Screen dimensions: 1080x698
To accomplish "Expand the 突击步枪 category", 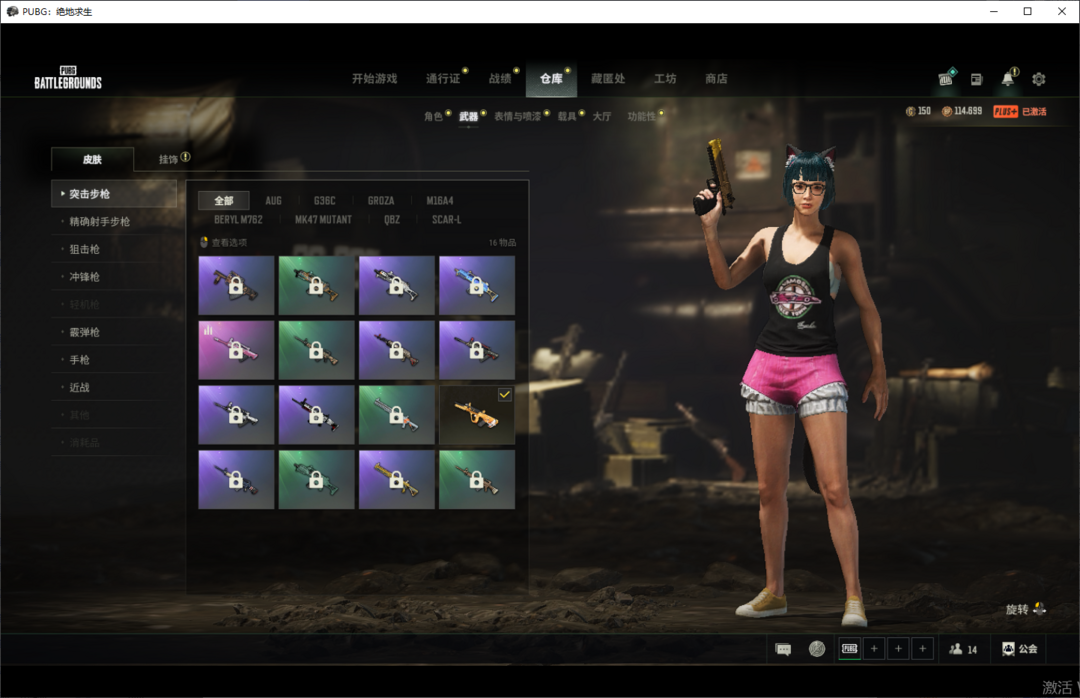I will pyautogui.click(x=114, y=194).
